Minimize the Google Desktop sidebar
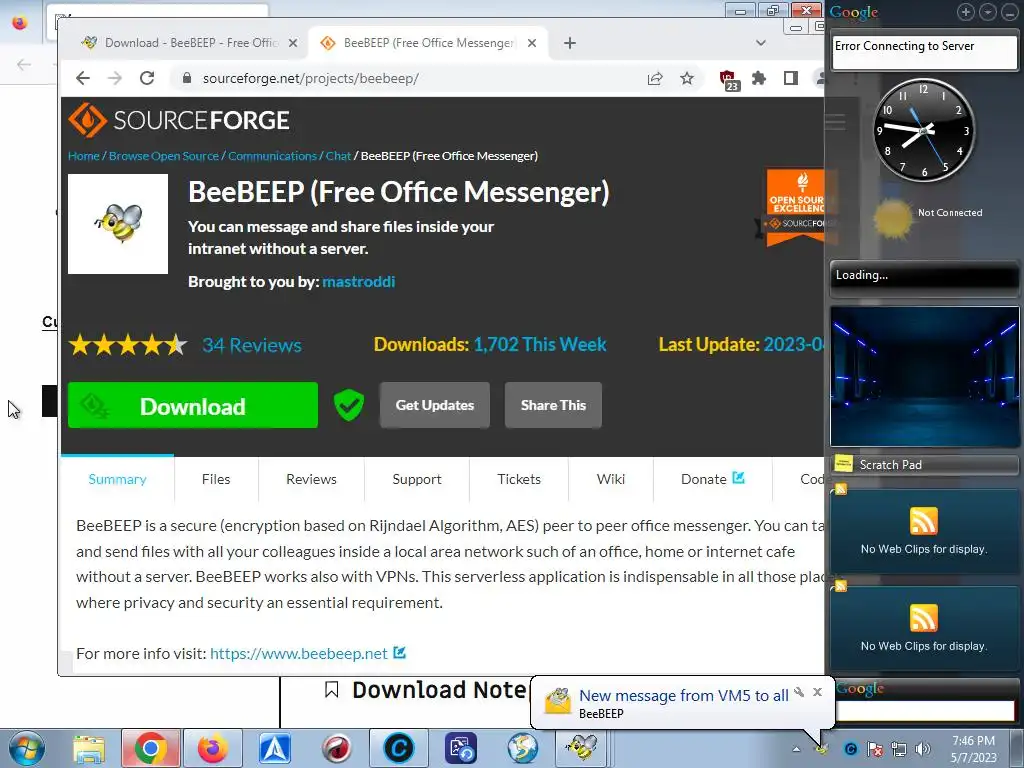 pyautogui.click(x=1010, y=12)
